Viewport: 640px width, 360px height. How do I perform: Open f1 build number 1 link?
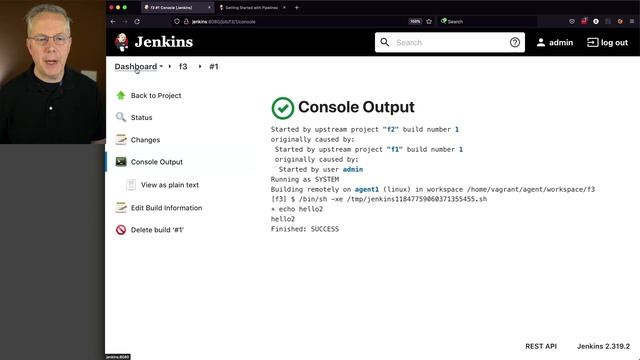(x=461, y=149)
